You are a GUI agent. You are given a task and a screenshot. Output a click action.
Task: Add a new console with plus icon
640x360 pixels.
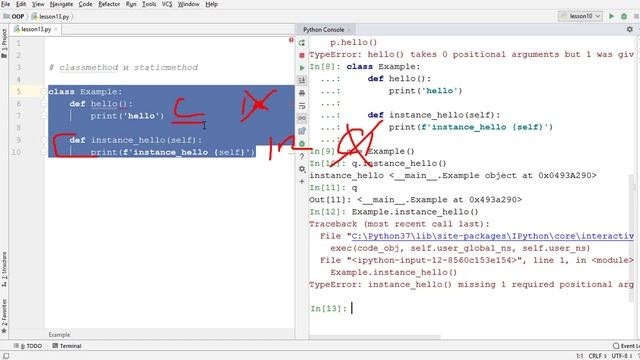point(302,181)
